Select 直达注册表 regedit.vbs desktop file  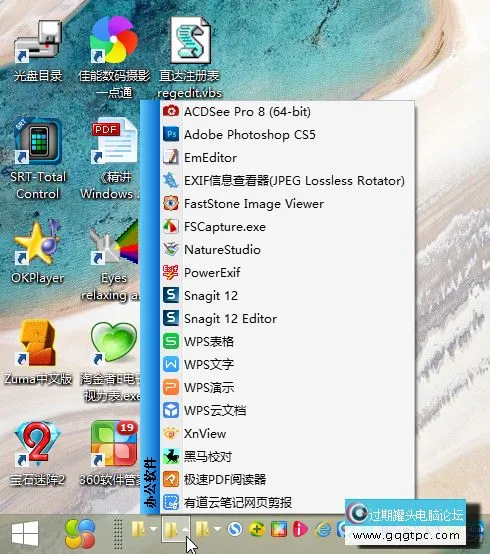tap(190, 57)
